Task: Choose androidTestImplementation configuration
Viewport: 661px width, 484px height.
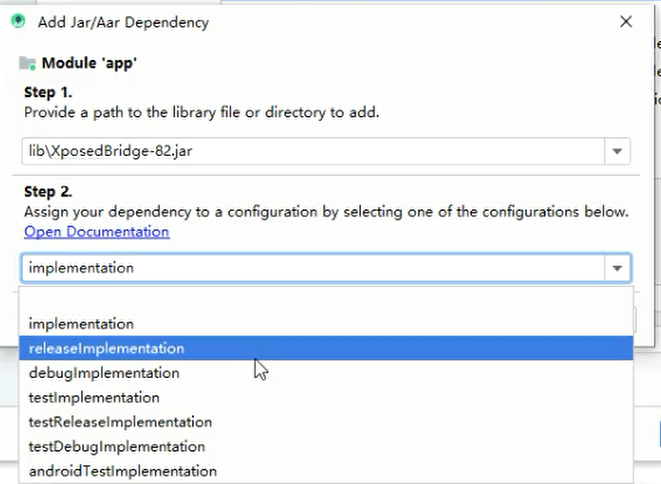Action: (x=326, y=471)
